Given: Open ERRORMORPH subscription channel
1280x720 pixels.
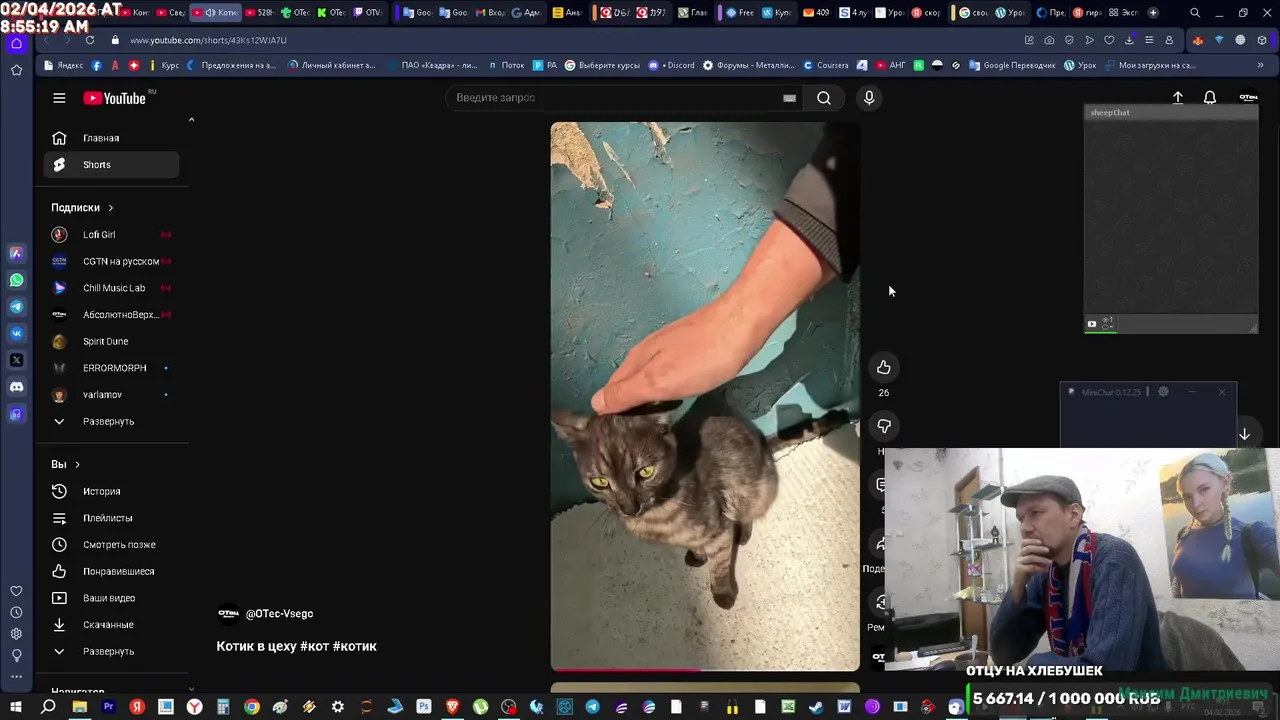Looking at the screenshot, I should coord(111,368).
